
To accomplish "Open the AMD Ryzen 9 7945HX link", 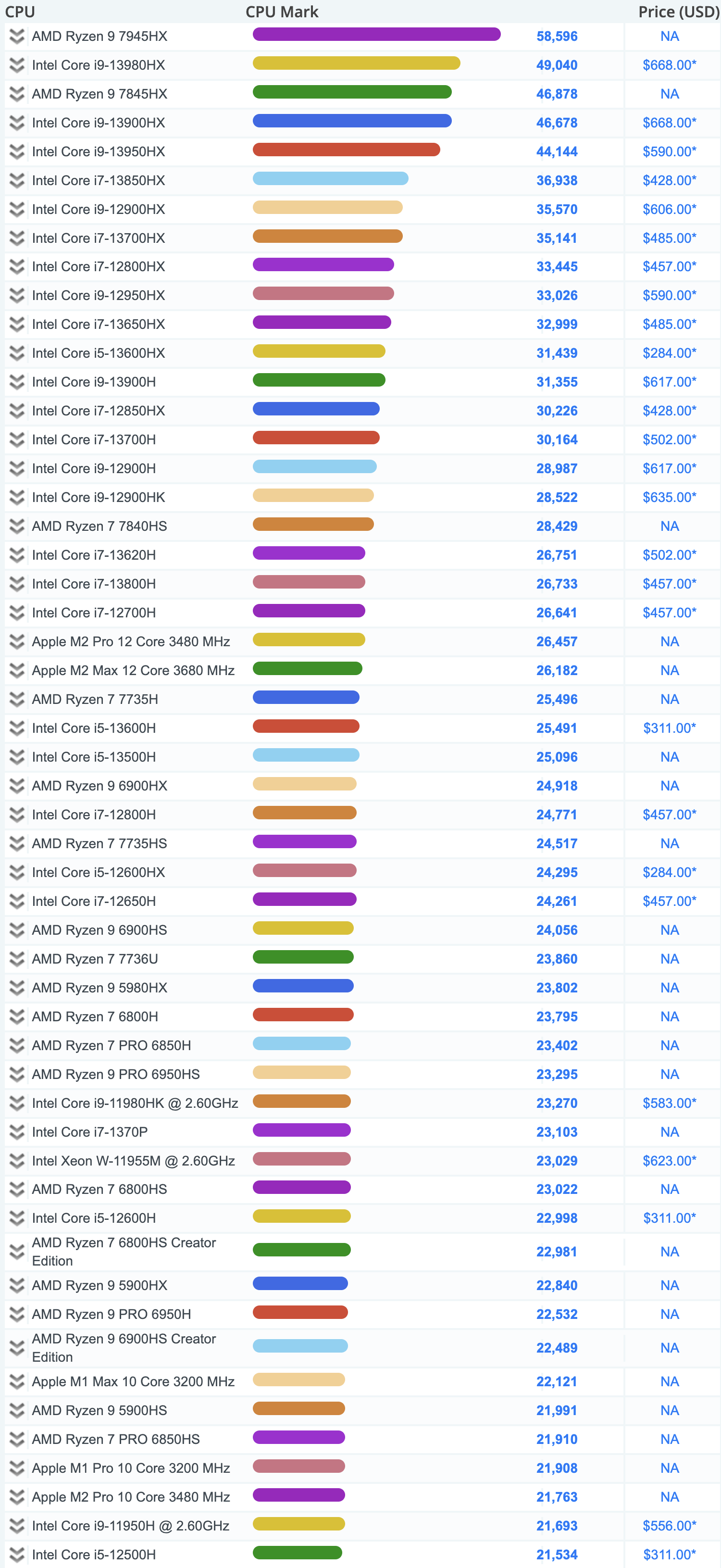I will (100, 37).
